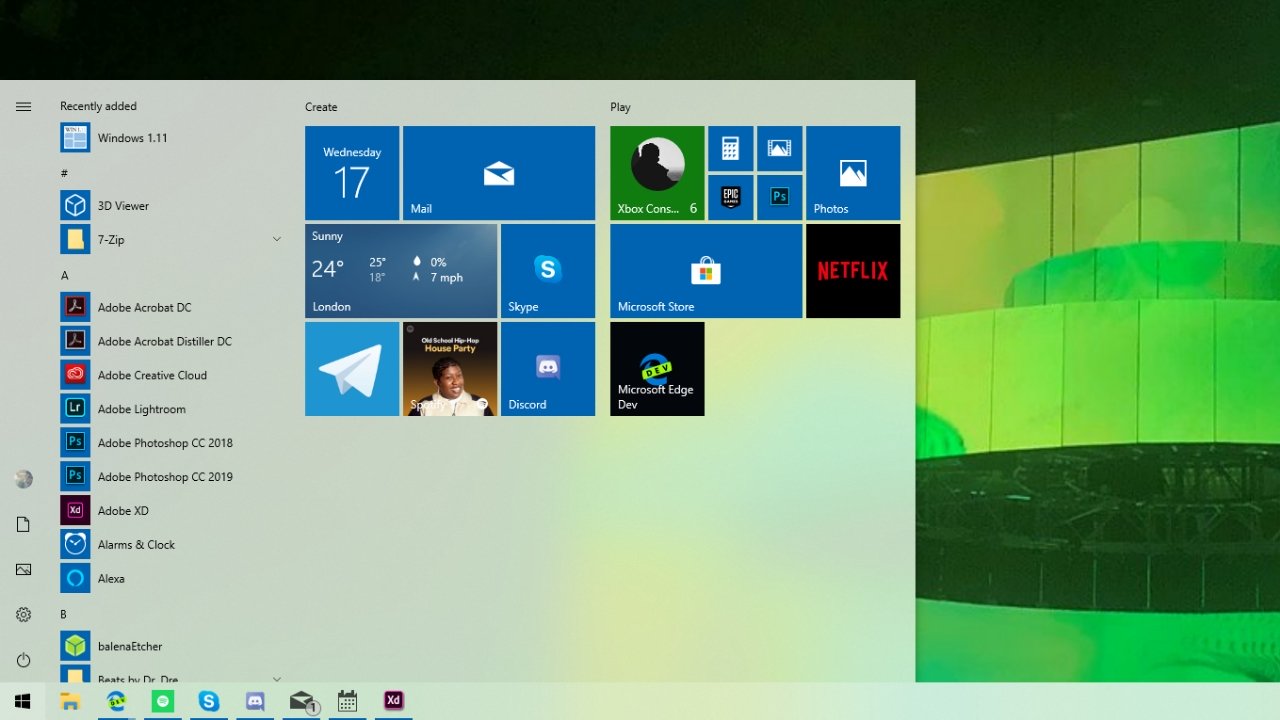Expand the 7-Zip folder
The image size is (1280, 720).
170,240
